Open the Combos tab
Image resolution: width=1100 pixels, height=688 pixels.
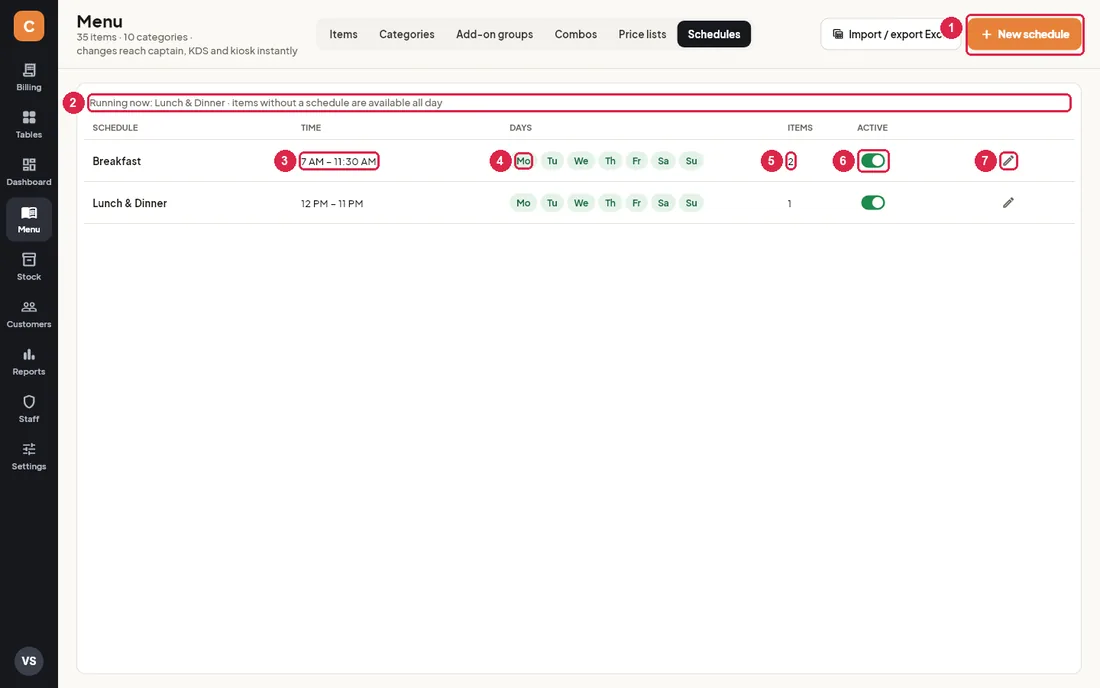coord(576,34)
